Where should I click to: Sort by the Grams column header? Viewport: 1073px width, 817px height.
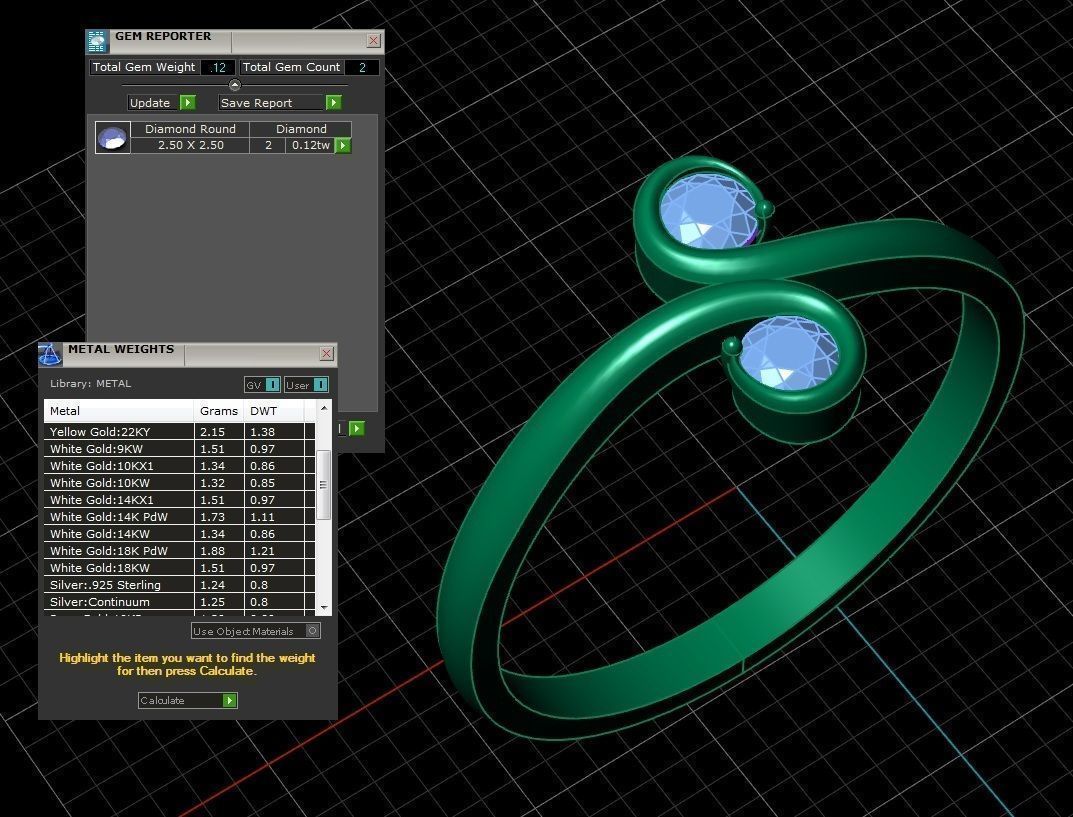(x=219, y=411)
